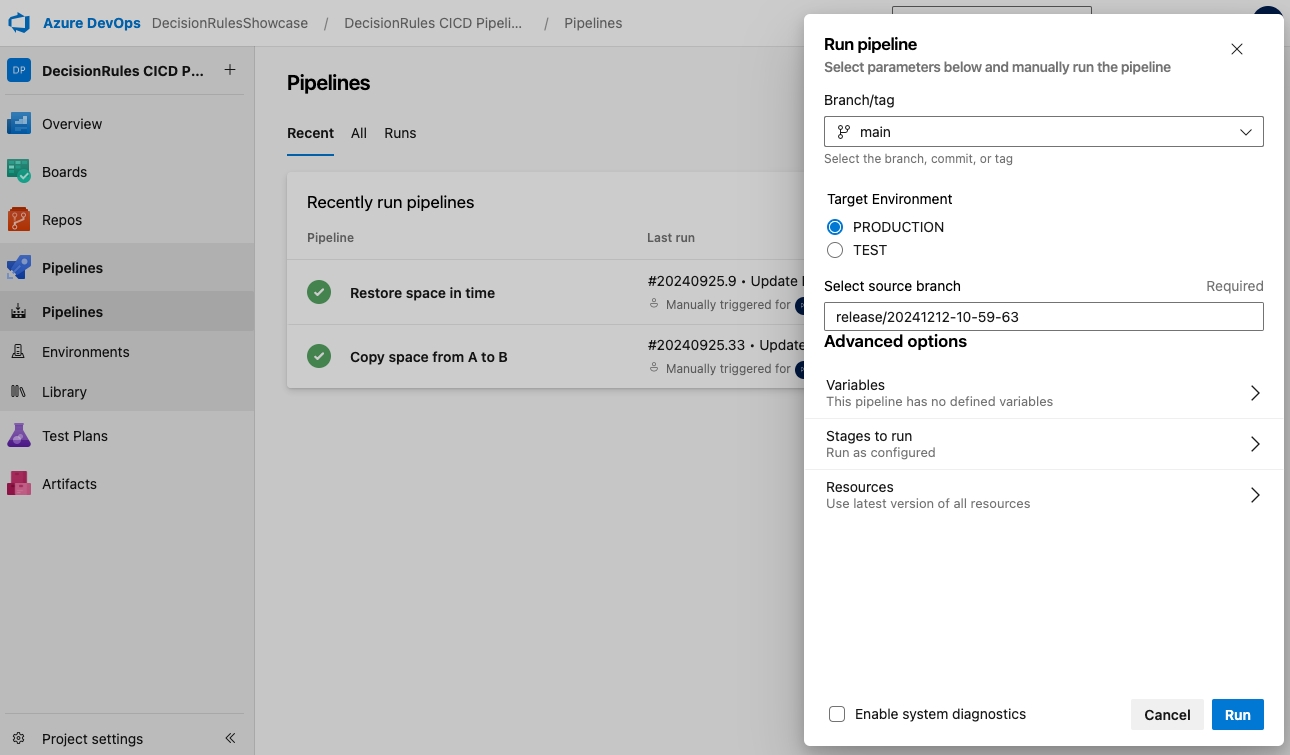Select the TEST target environment
The height and width of the screenshot is (755, 1290).
click(835, 250)
